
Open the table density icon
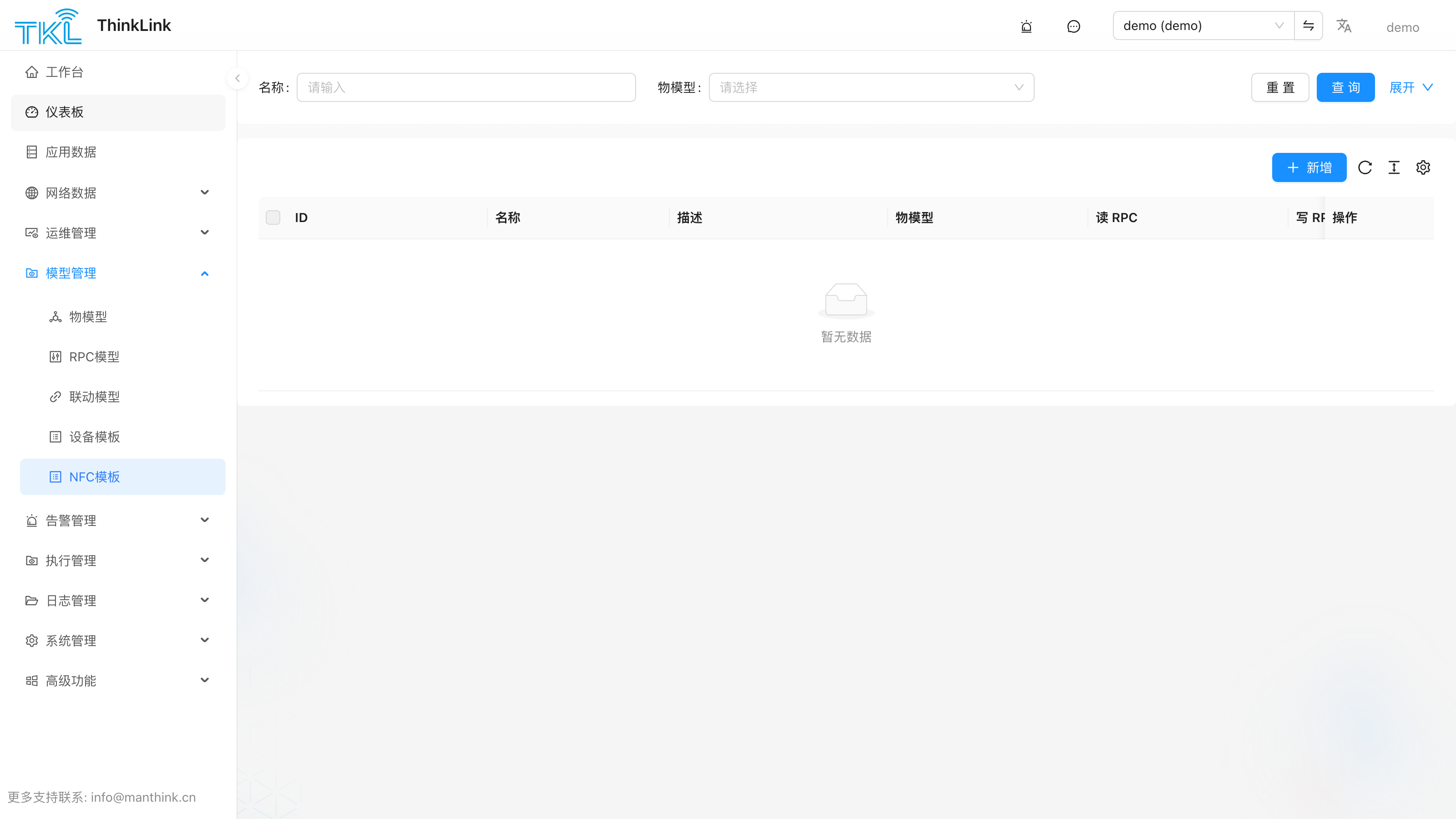click(1394, 167)
